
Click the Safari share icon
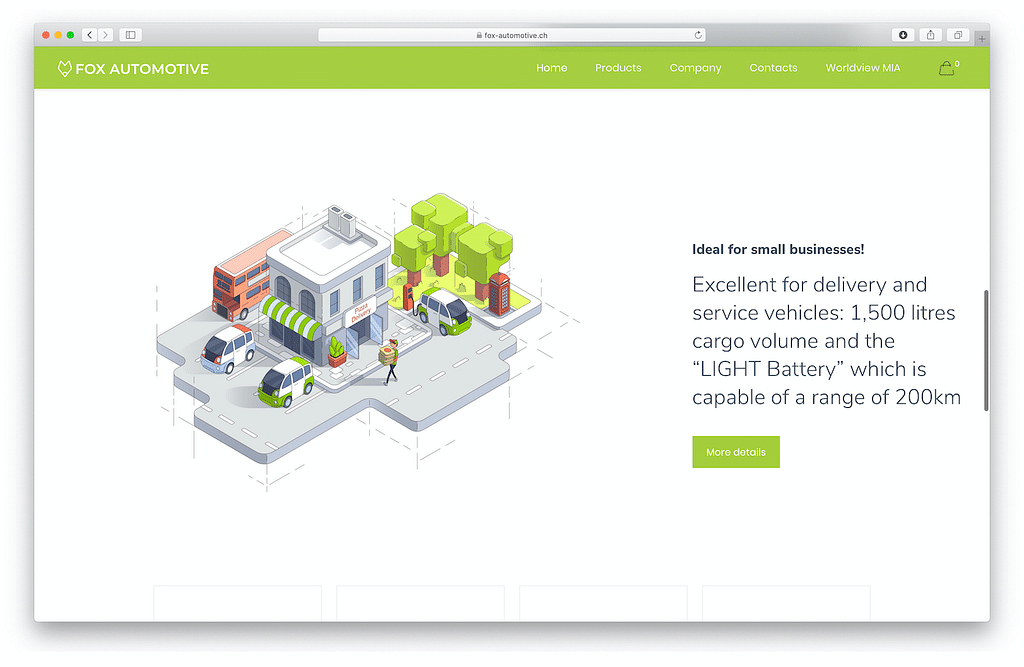930,35
